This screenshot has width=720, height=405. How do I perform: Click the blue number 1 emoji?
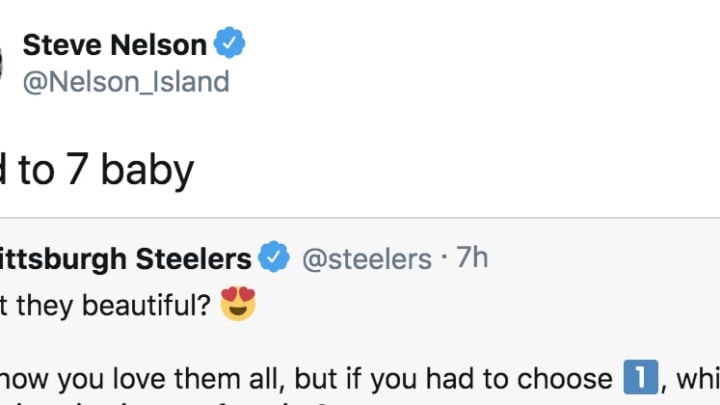click(x=641, y=377)
